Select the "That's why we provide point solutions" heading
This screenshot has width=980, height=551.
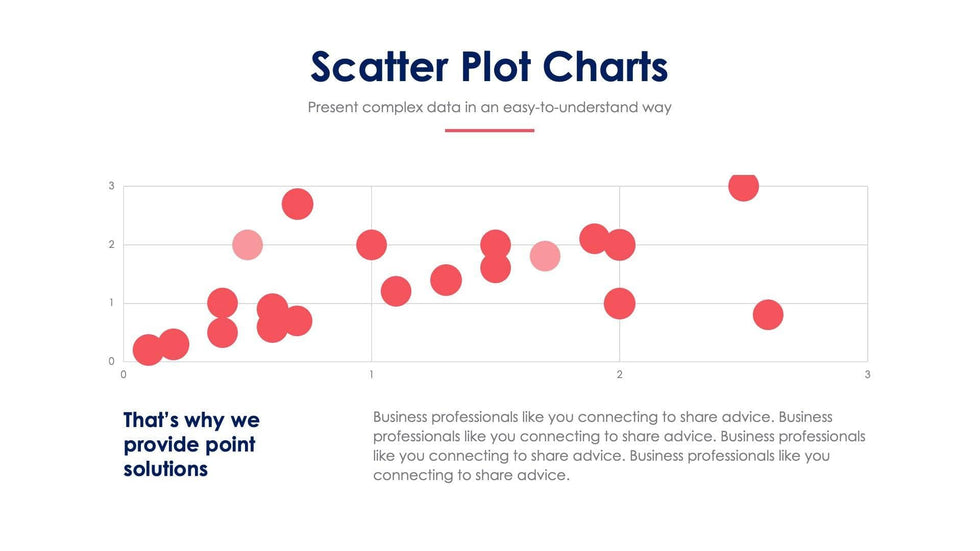point(191,444)
